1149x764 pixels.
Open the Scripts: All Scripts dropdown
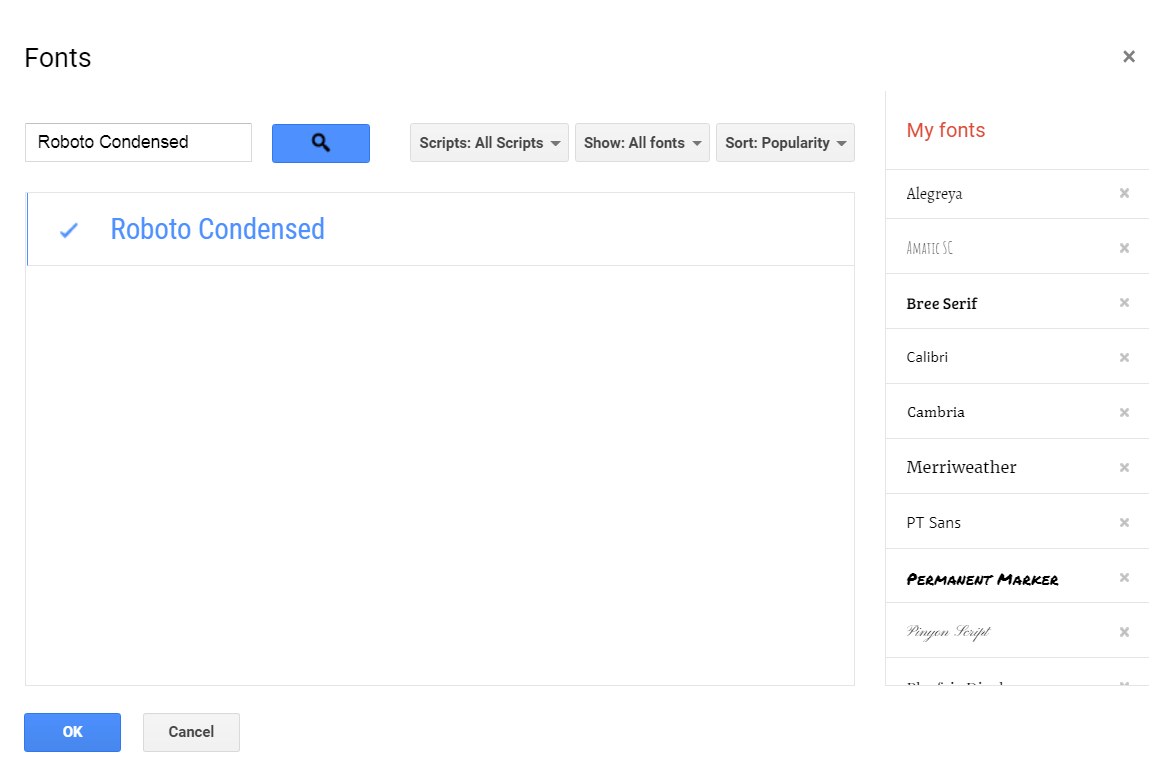[489, 143]
